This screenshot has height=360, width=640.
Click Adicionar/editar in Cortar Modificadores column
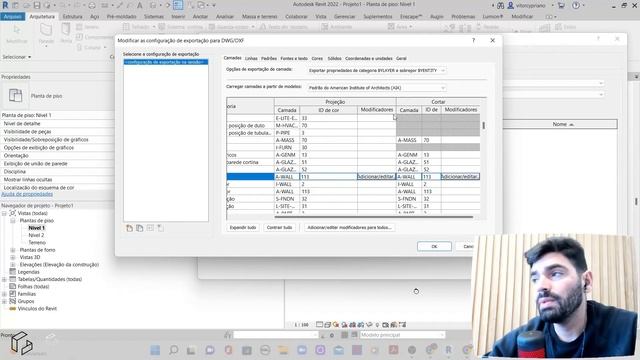click(x=460, y=176)
